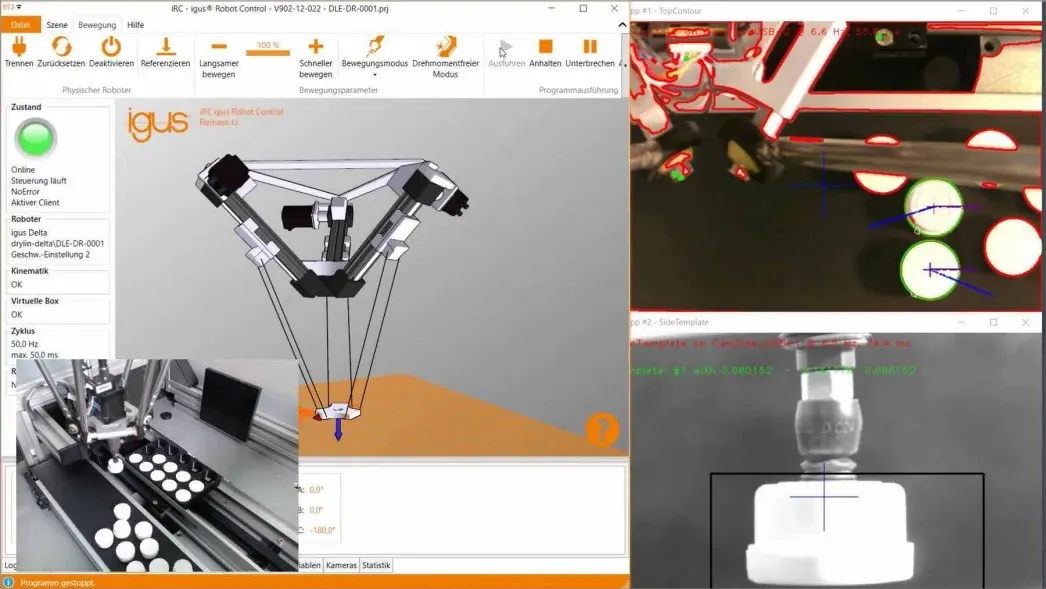This screenshot has height=589, width=1046.
Task: Open the orange help question mark icon
Action: point(601,431)
